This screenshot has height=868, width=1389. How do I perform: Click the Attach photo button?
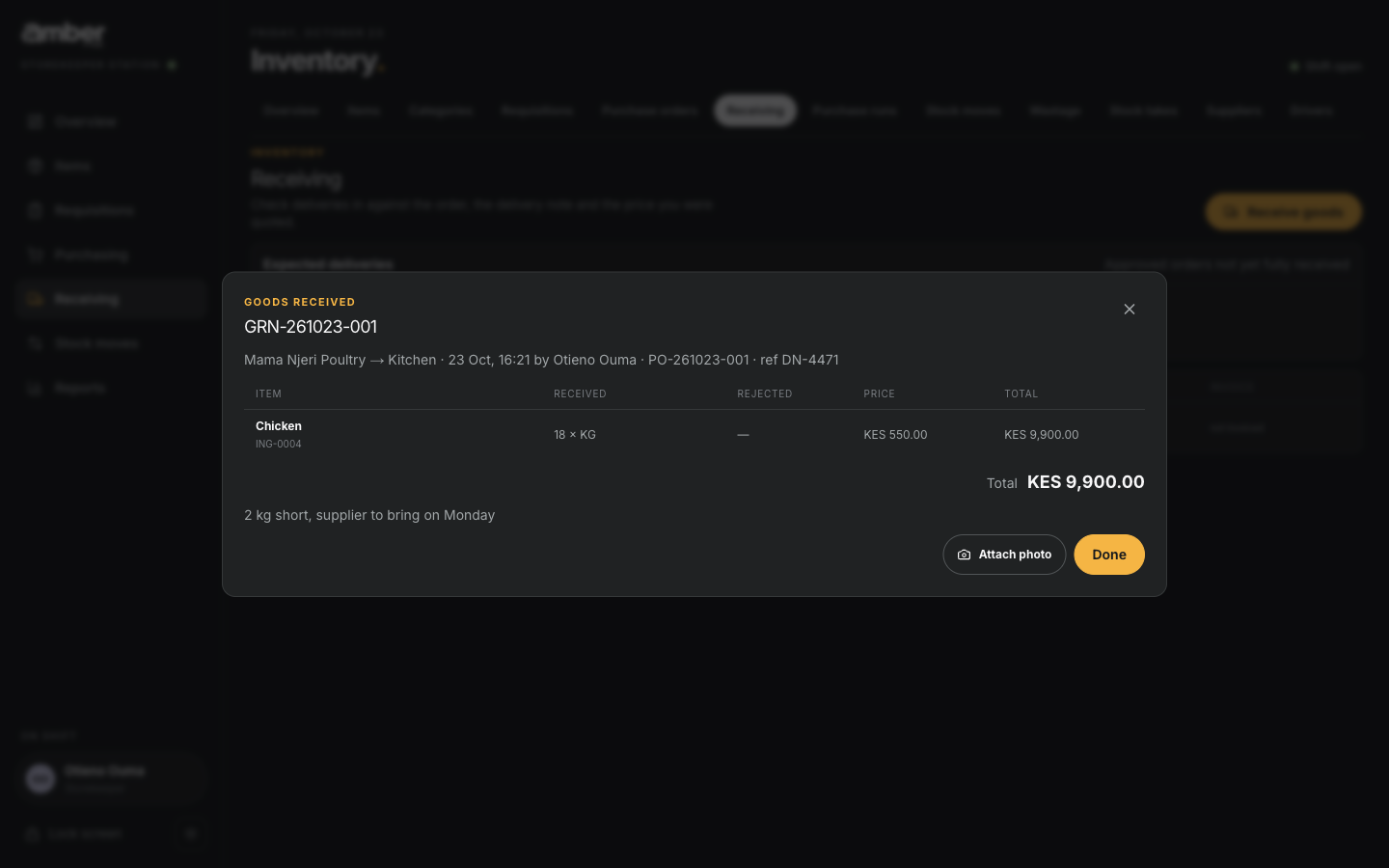[1004, 555]
